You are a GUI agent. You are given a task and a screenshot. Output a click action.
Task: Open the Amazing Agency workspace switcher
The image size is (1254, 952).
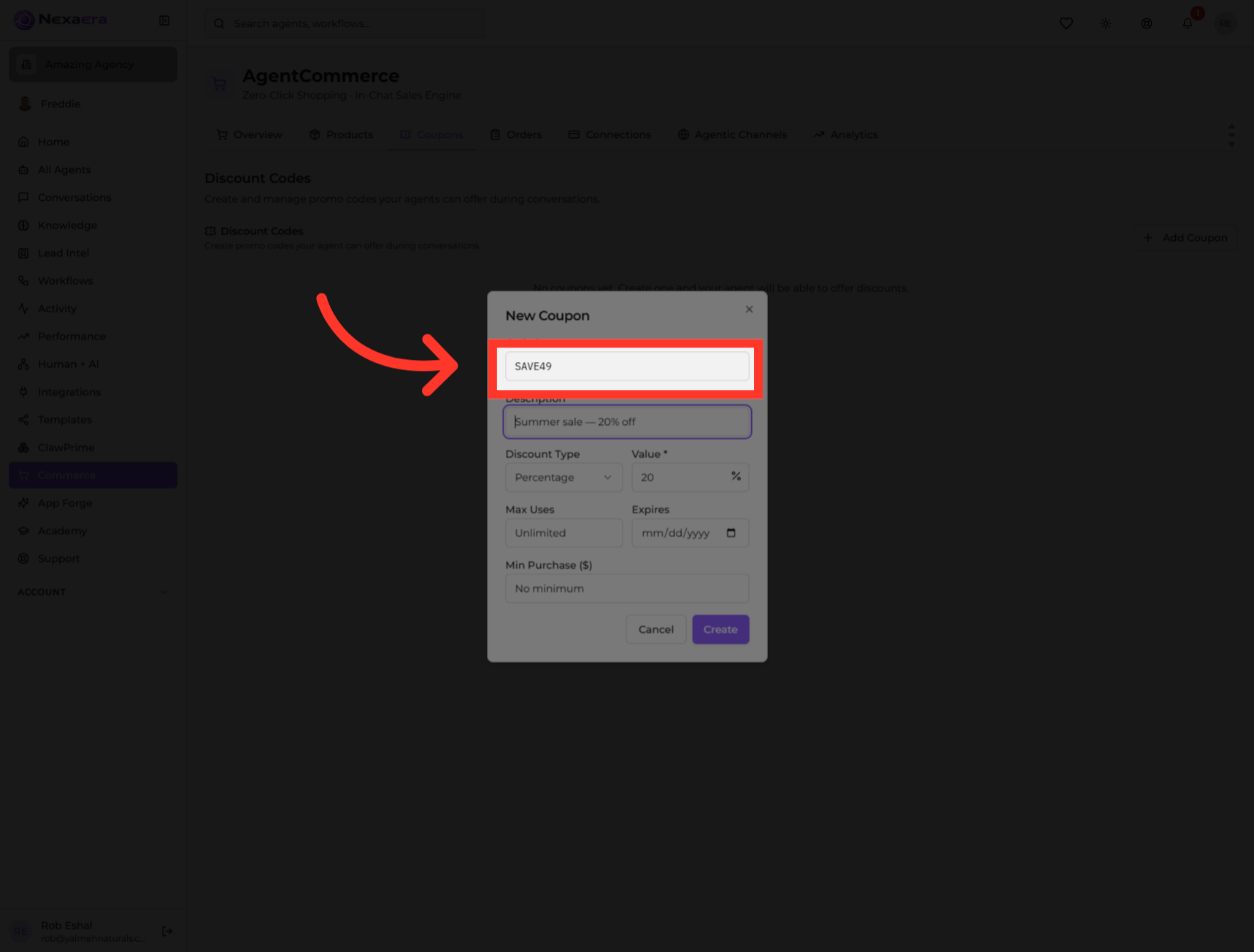[93, 64]
